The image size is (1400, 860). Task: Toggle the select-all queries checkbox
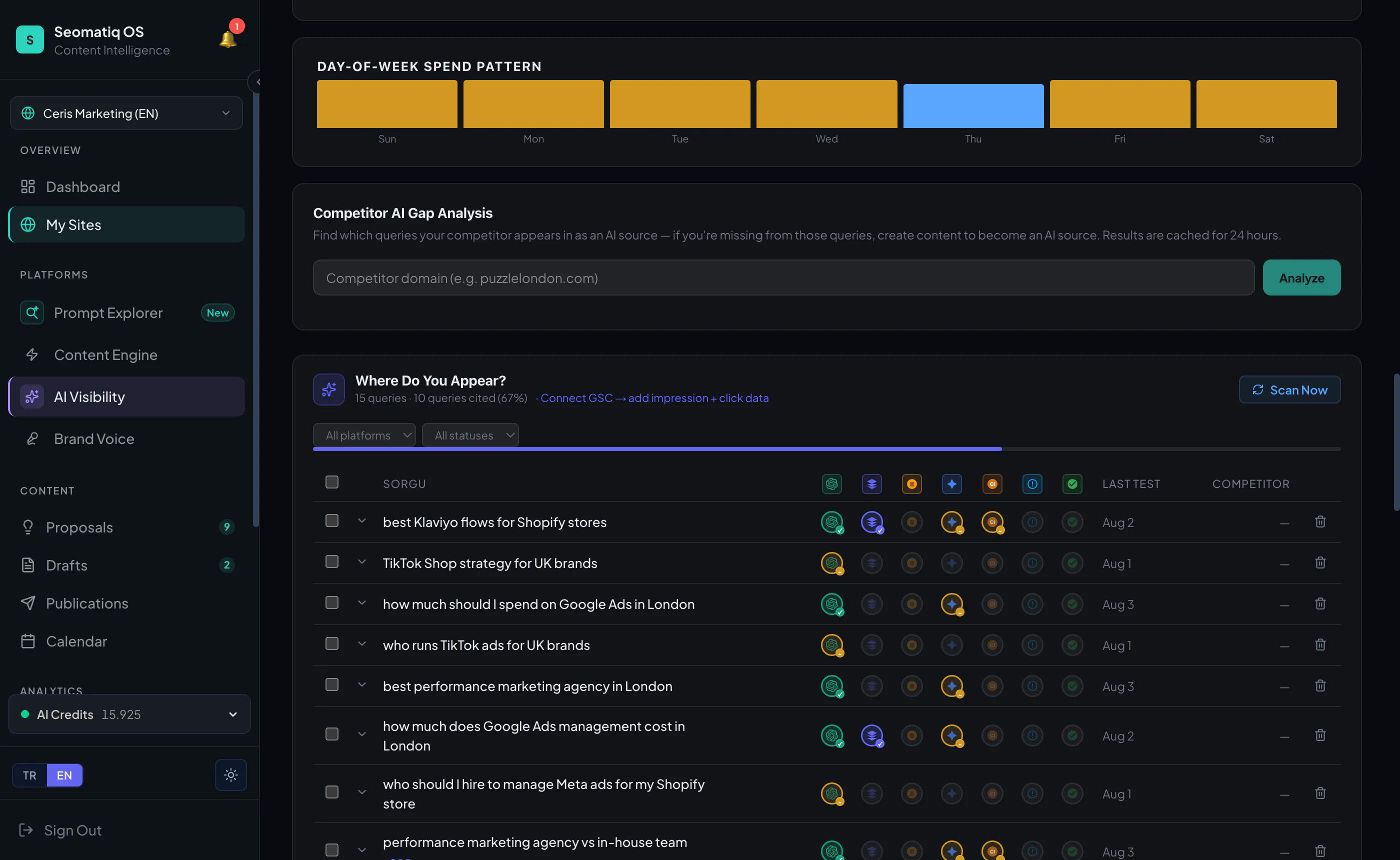pos(331,482)
